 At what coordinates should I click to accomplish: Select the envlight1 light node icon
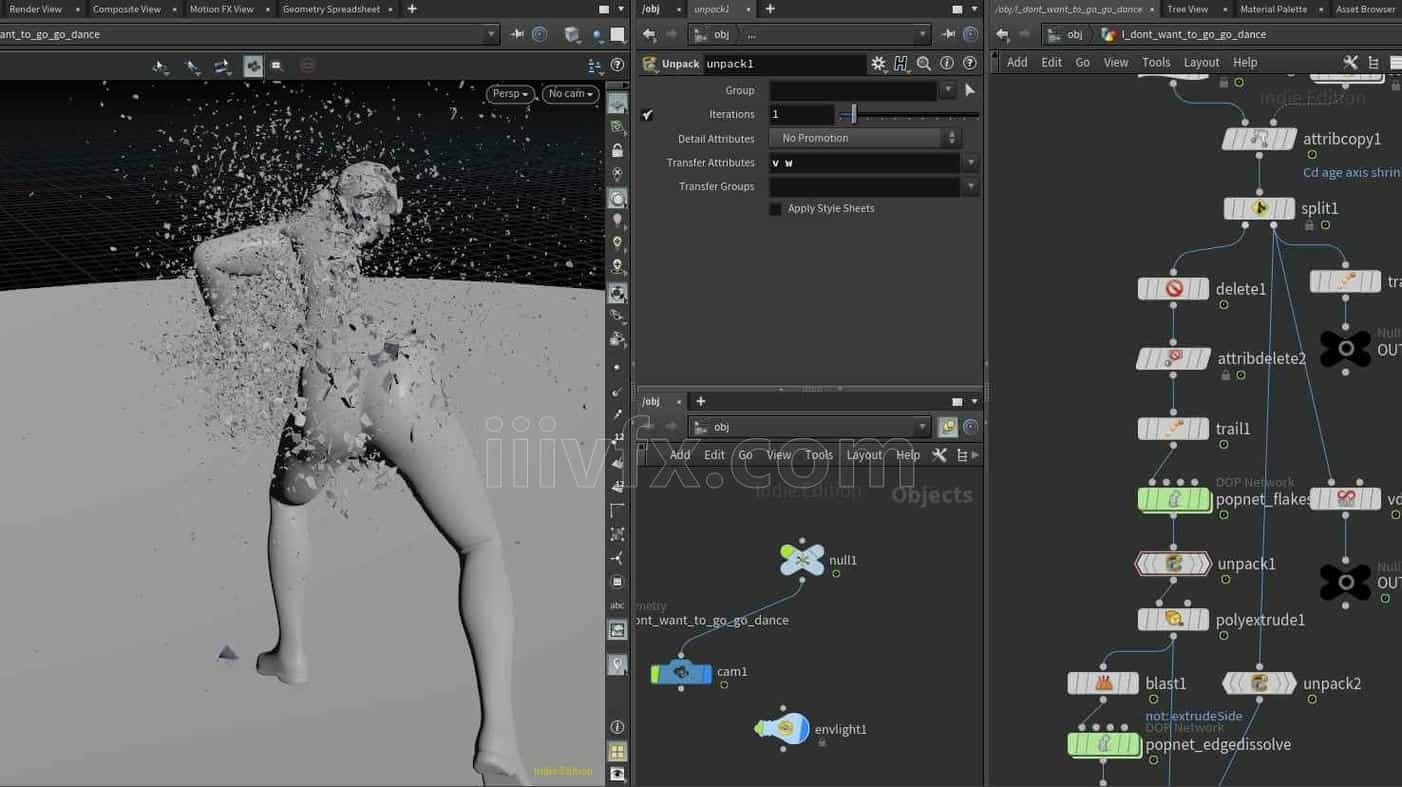coord(783,729)
